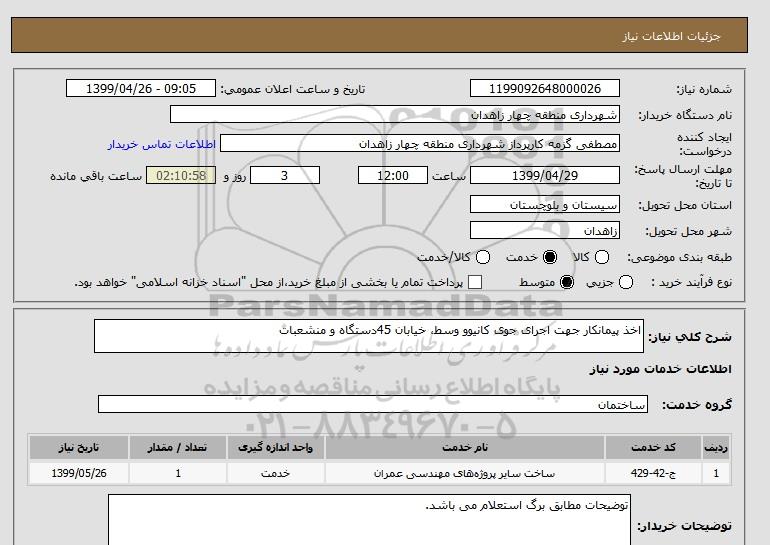This screenshot has width=770, height=545.
Task: Click the need number field 1199092648000026
Action: [x=545, y=88]
